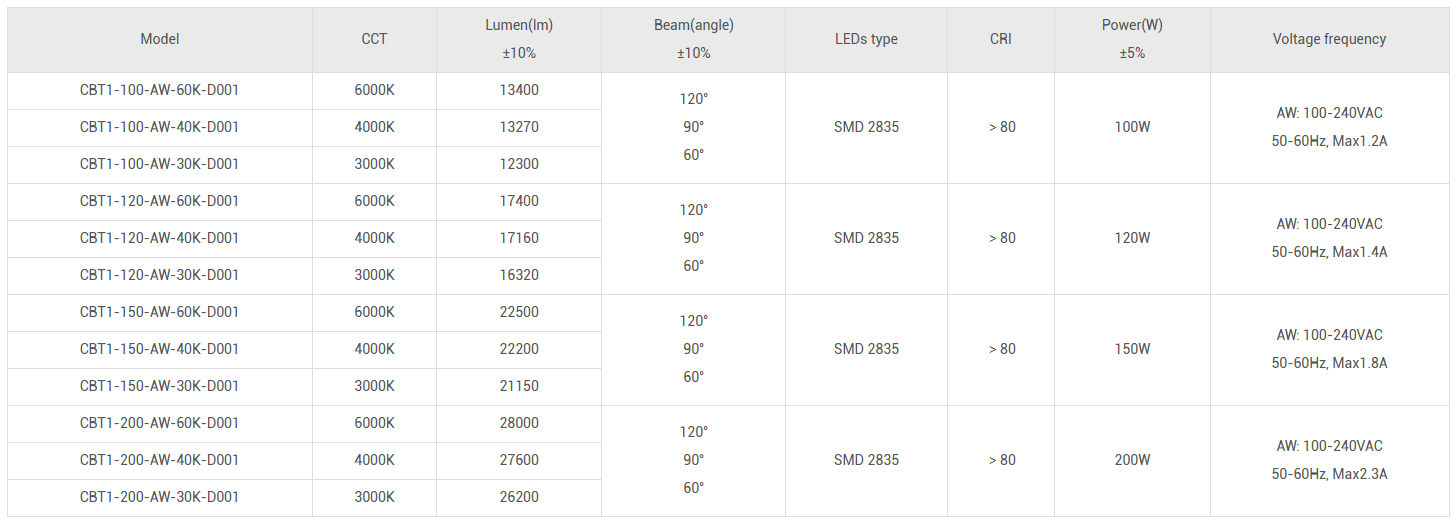Click the Voltage frequency column header
This screenshot has height=523, width=1456.
coord(1329,39)
